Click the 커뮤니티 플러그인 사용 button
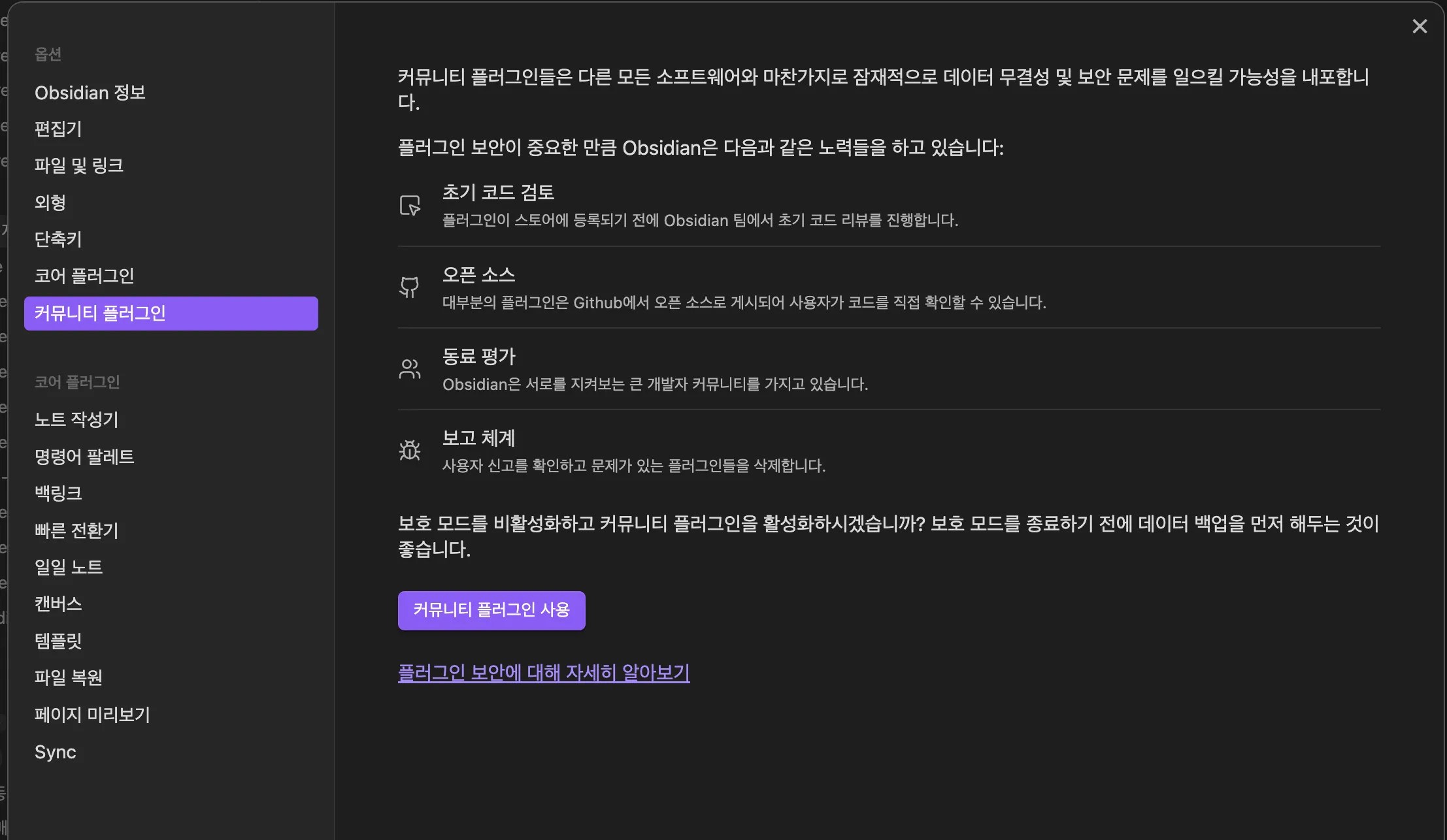The width and height of the screenshot is (1447, 840). point(491,610)
